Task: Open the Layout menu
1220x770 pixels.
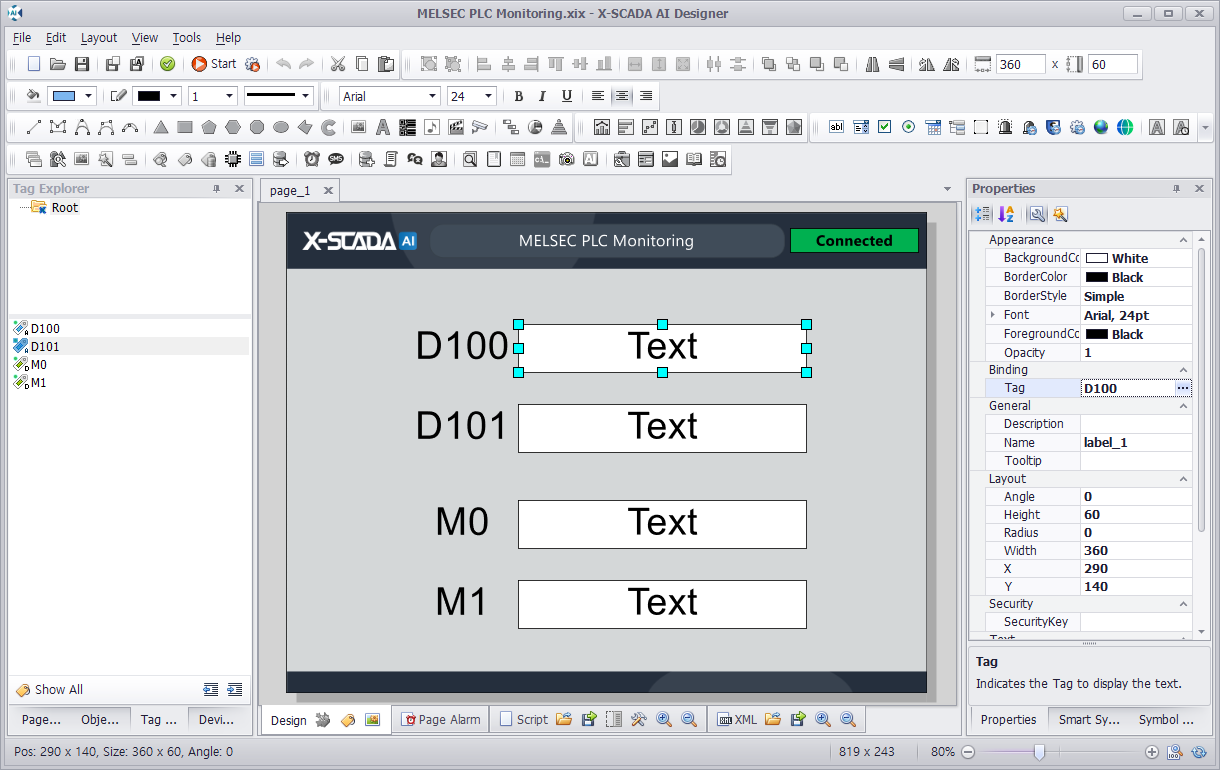Action: (x=99, y=38)
